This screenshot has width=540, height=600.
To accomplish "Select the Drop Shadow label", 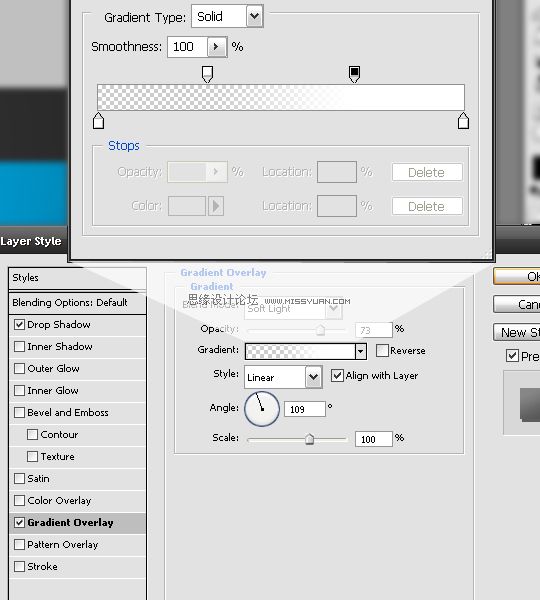I will coord(59,324).
